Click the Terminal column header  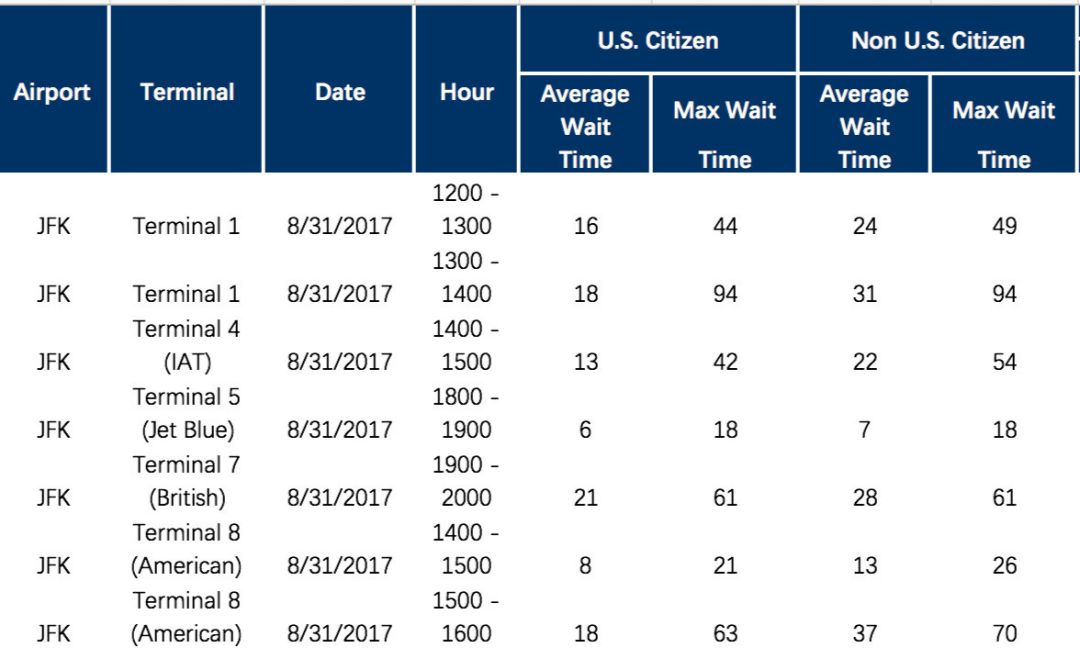(x=187, y=92)
